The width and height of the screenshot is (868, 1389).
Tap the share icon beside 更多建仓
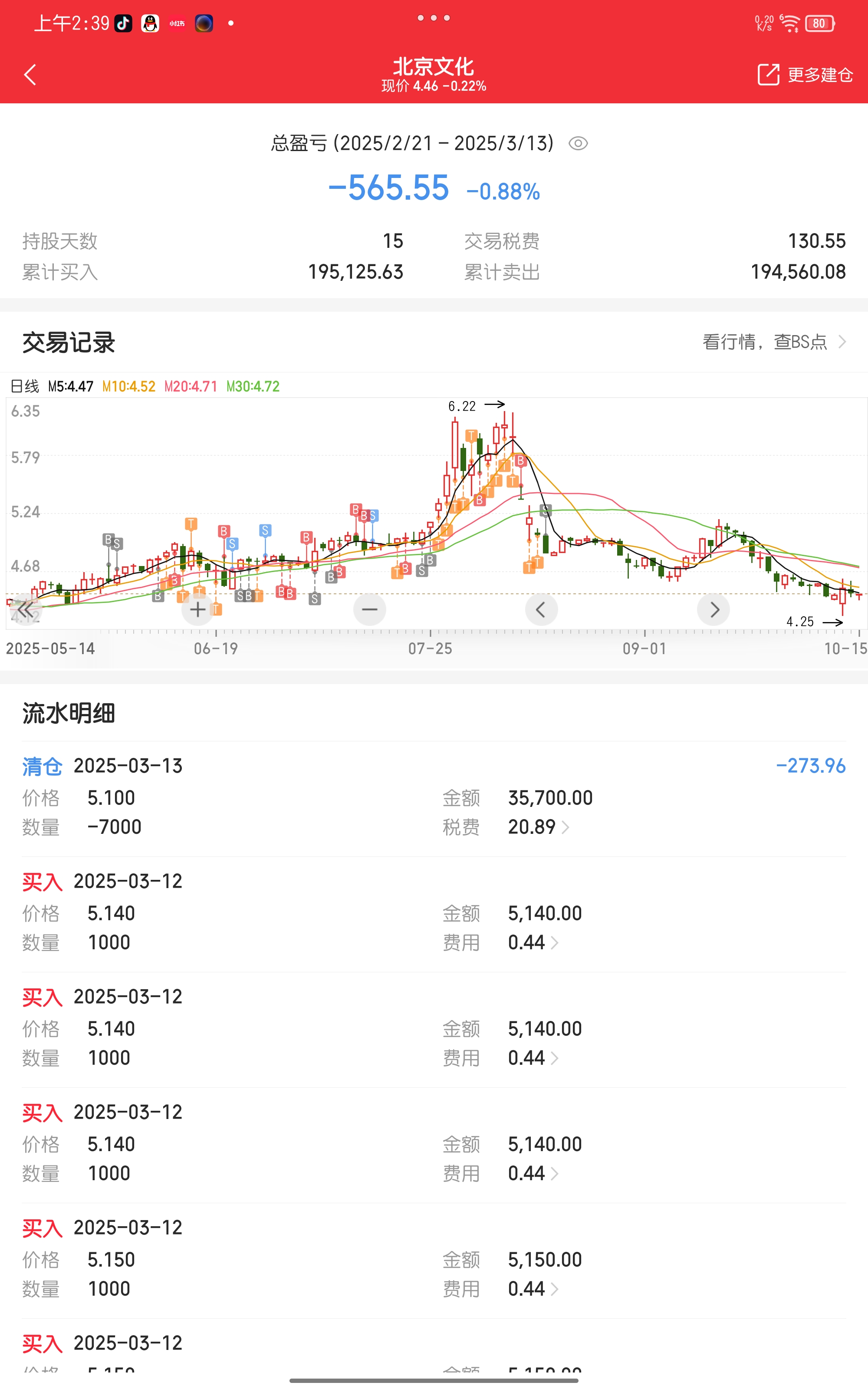coord(768,75)
